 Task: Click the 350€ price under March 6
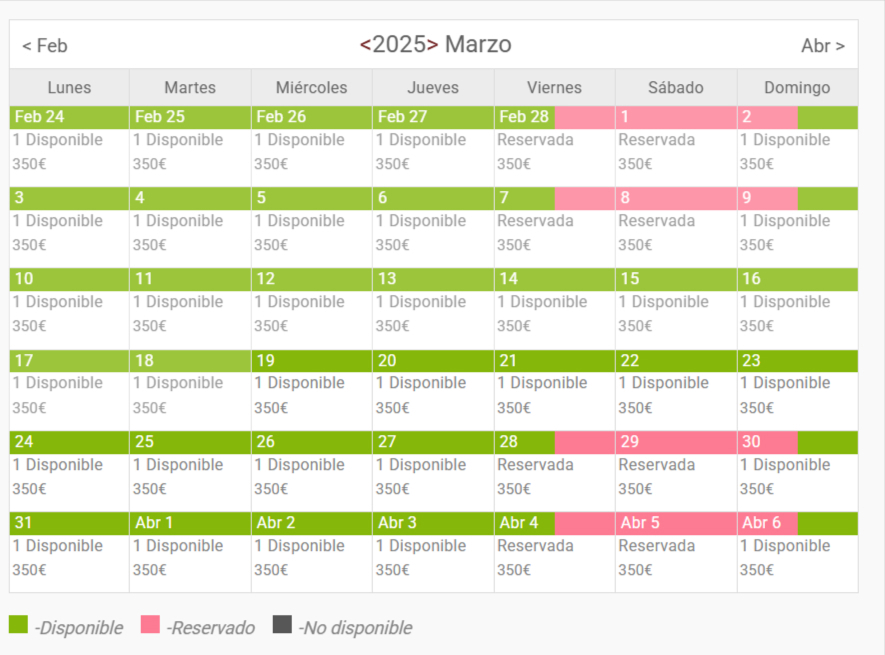point(392,245)
